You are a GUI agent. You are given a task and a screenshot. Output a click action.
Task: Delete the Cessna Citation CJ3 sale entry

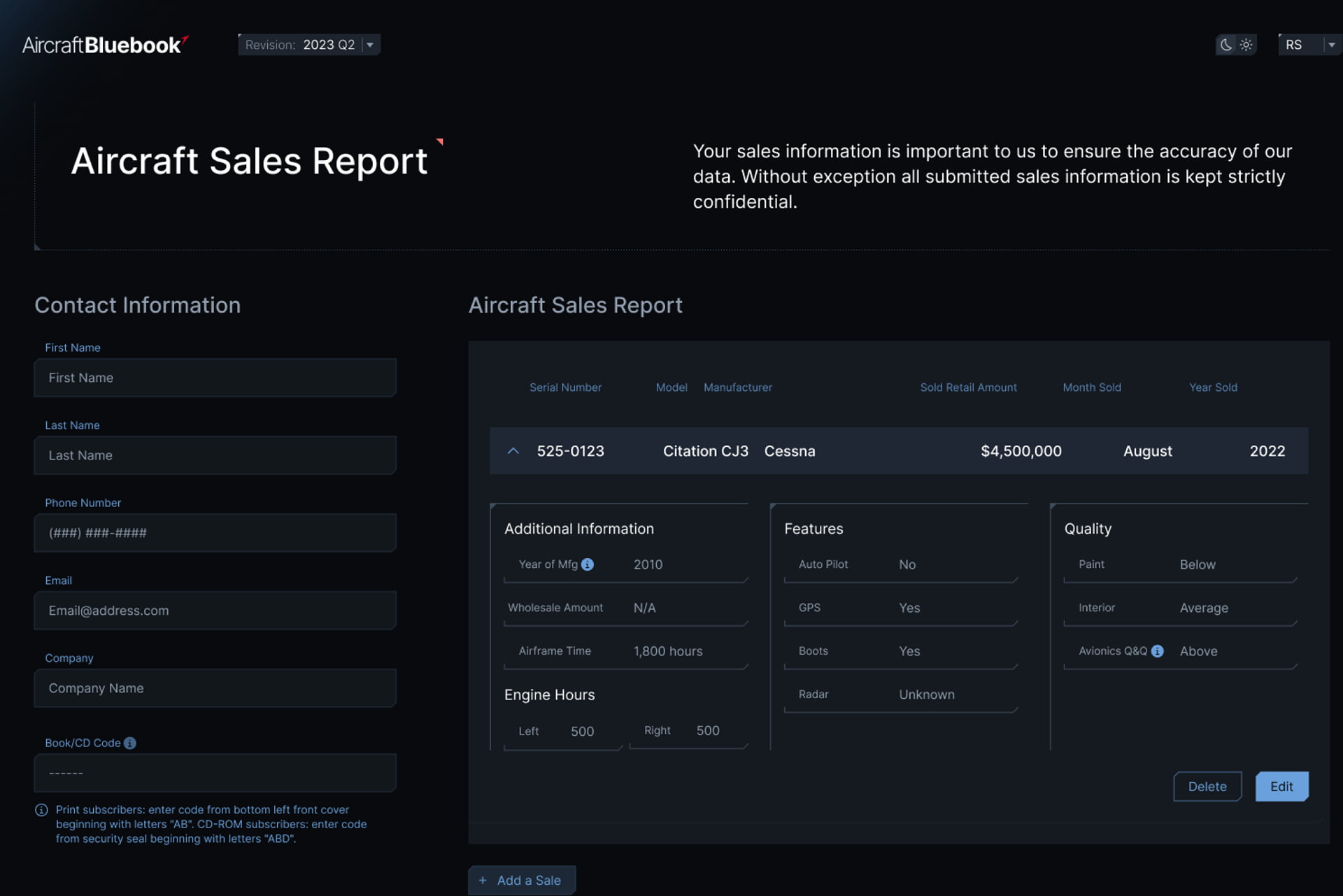(x=1207, y=786)
